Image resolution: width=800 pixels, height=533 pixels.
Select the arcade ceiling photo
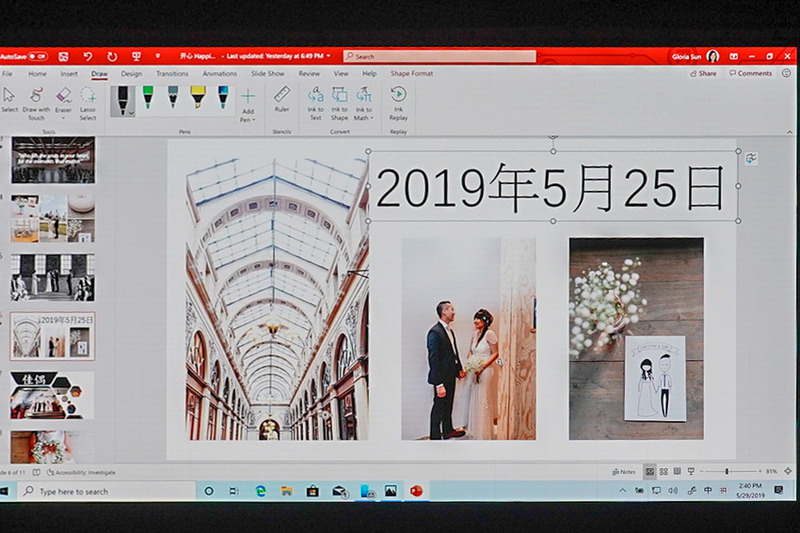pos(277,299)
